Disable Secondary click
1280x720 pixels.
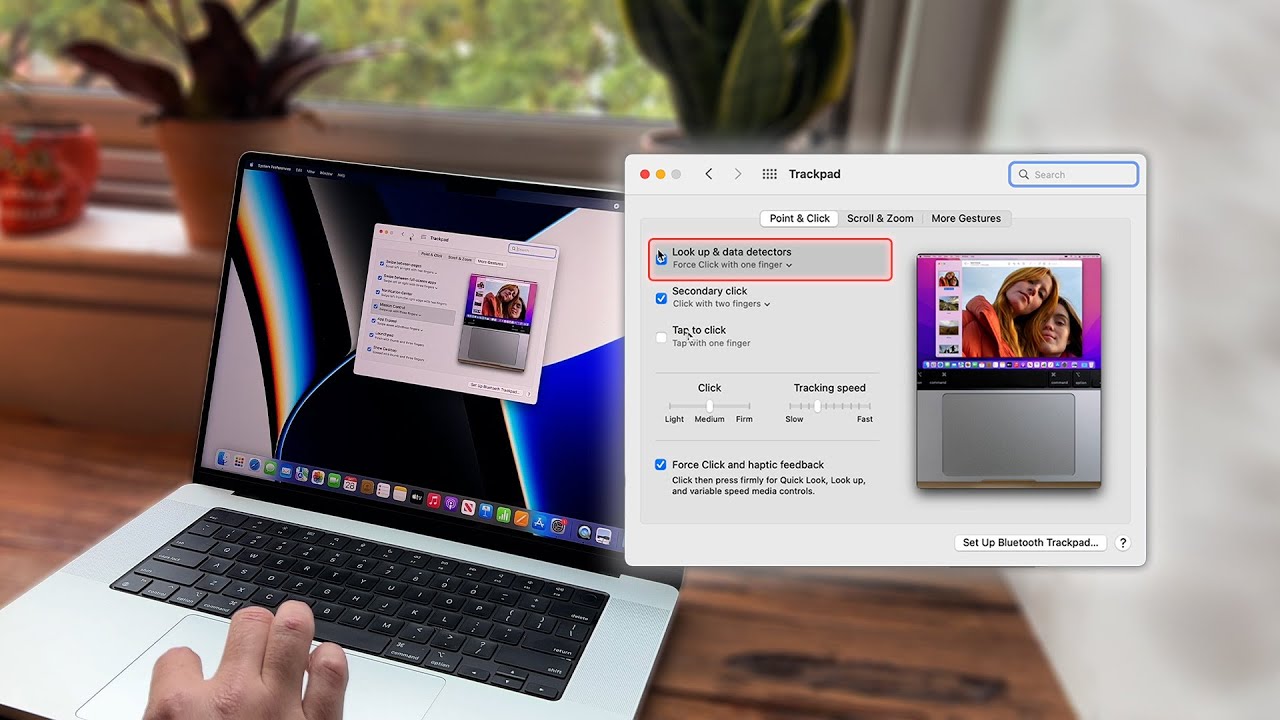pyautogui.click(x=661, y=298)
